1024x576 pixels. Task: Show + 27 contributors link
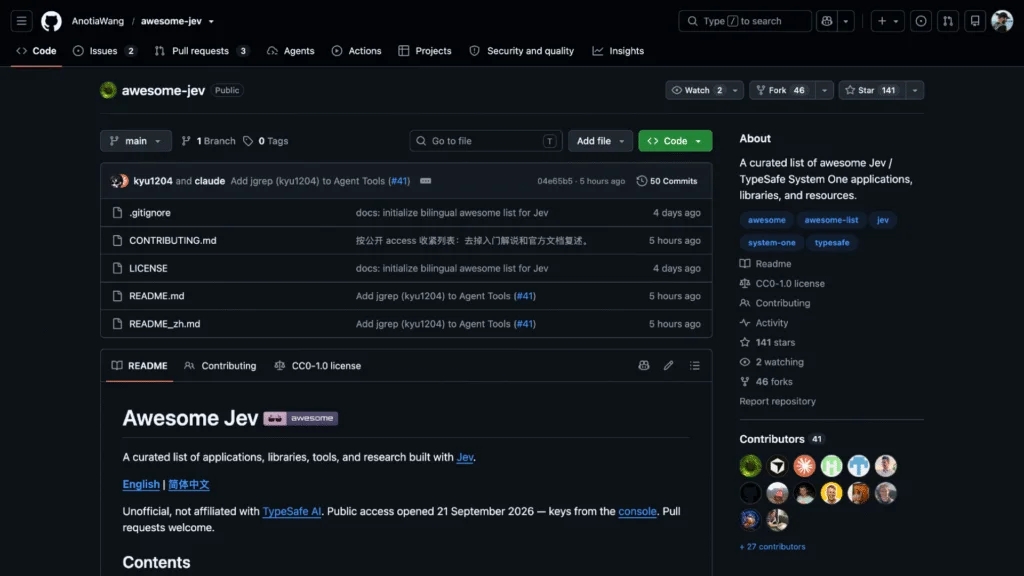coord(773,547)
